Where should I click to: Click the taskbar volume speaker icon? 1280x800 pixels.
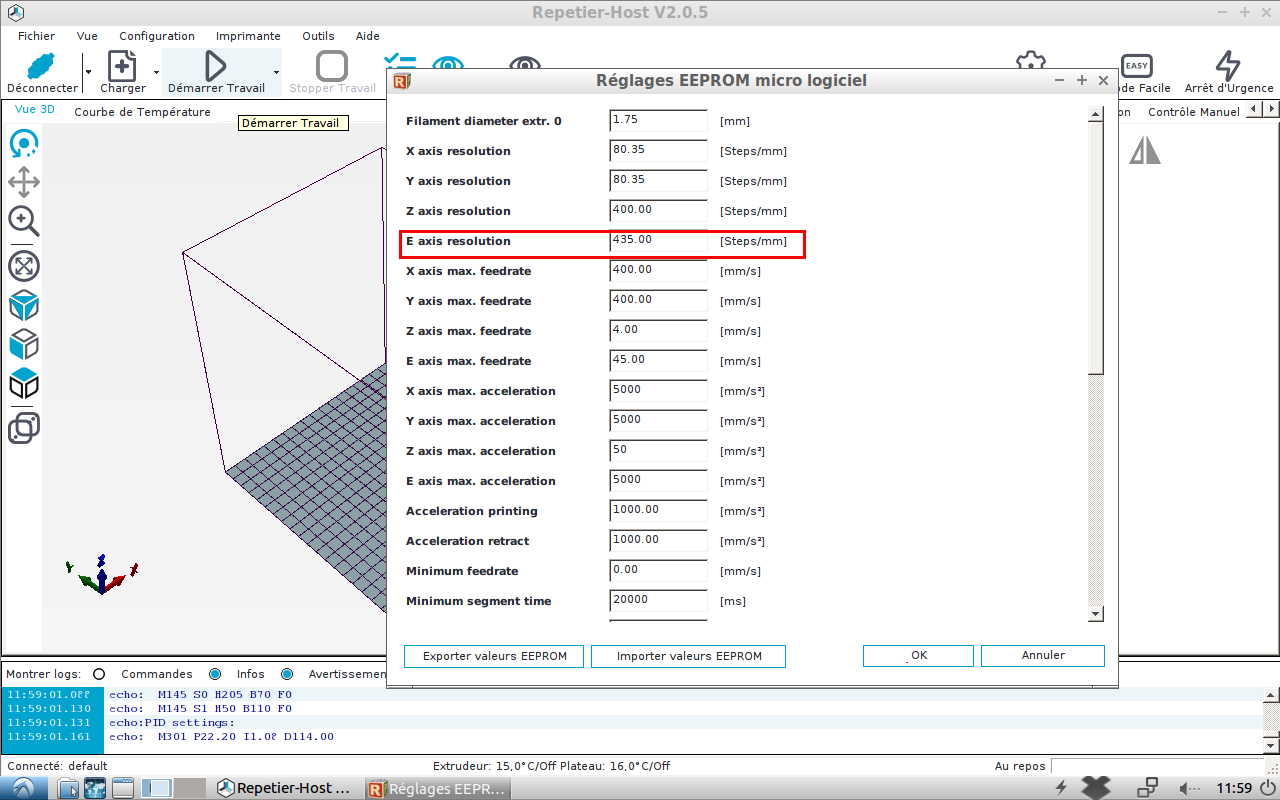point(1190,788)
